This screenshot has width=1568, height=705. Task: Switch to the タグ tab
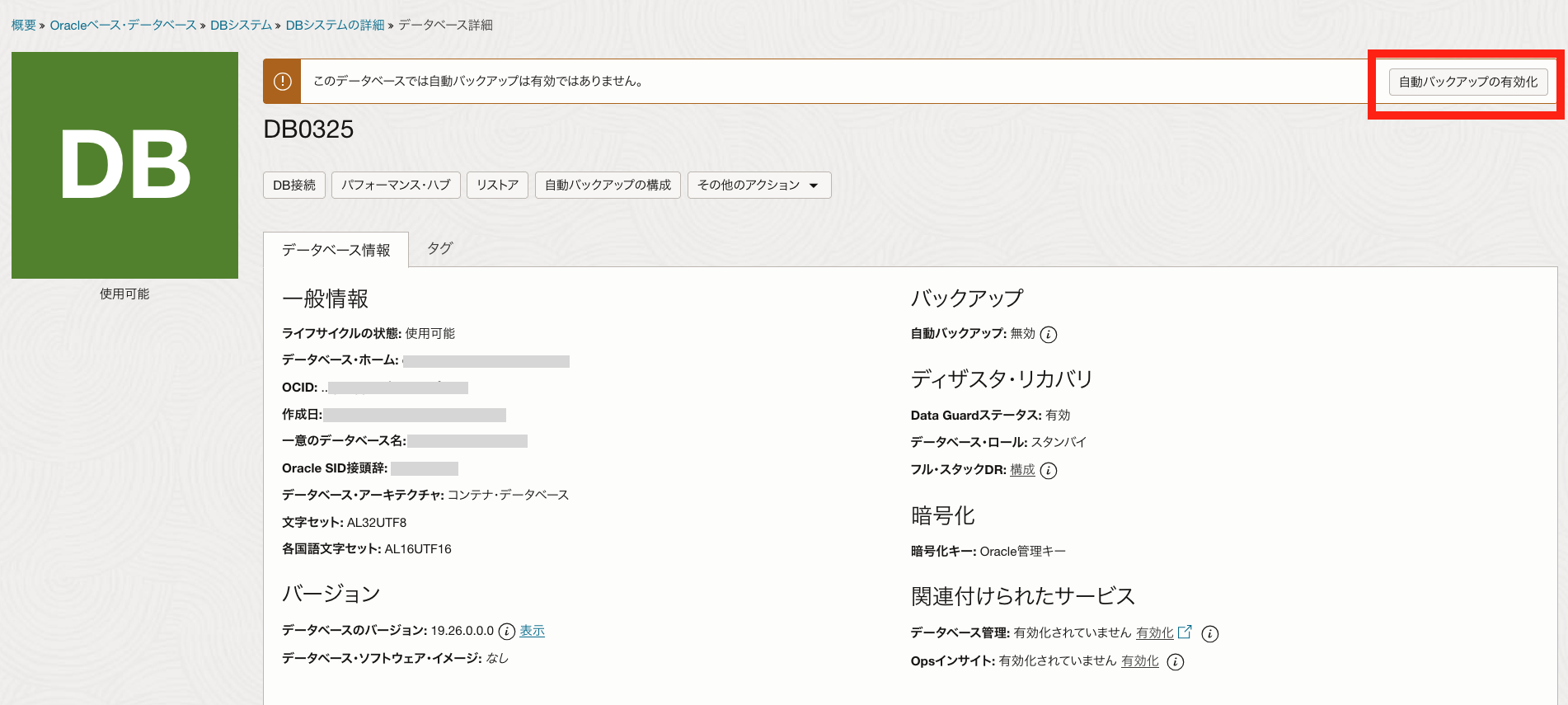point(440,248)
